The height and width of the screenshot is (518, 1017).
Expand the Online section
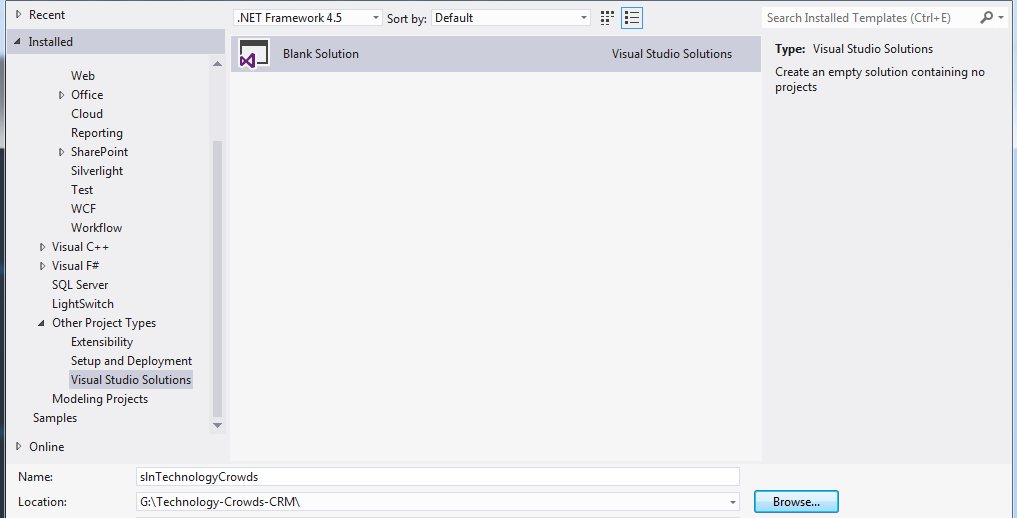(19, 446)
